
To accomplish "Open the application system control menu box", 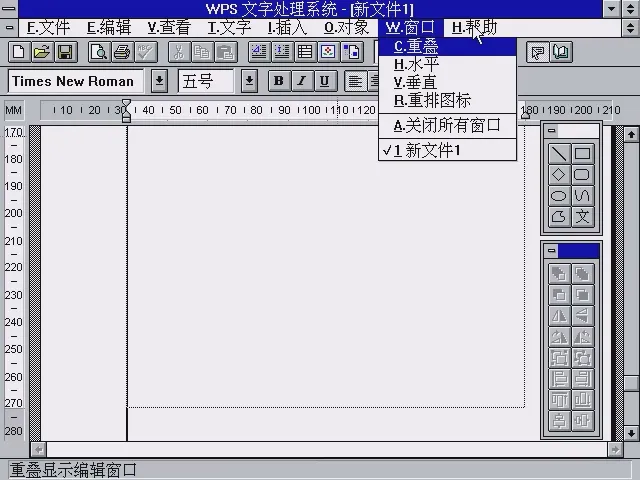I will [9, 9].
